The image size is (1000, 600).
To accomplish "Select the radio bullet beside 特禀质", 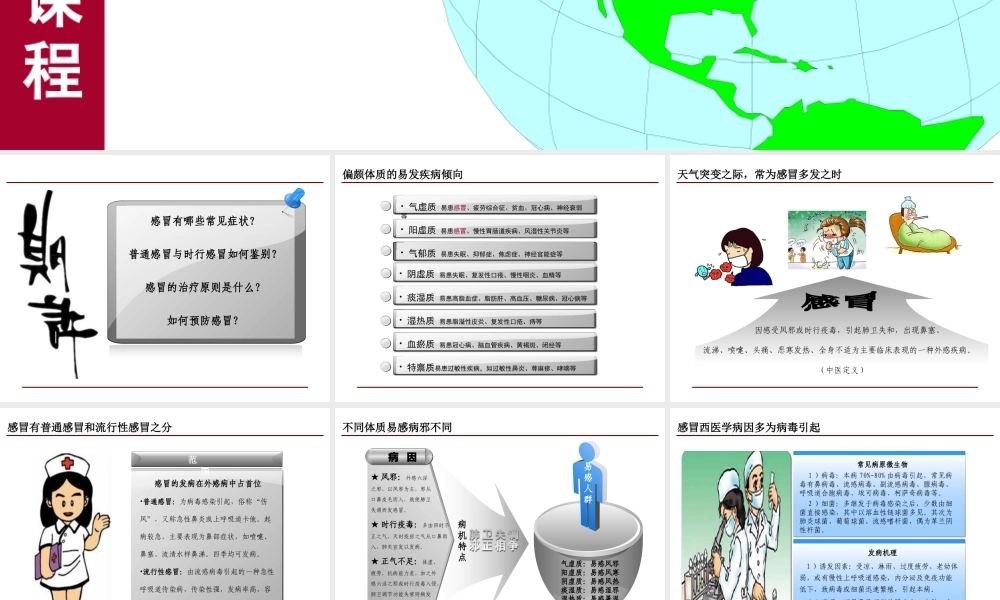I will 385,366.
